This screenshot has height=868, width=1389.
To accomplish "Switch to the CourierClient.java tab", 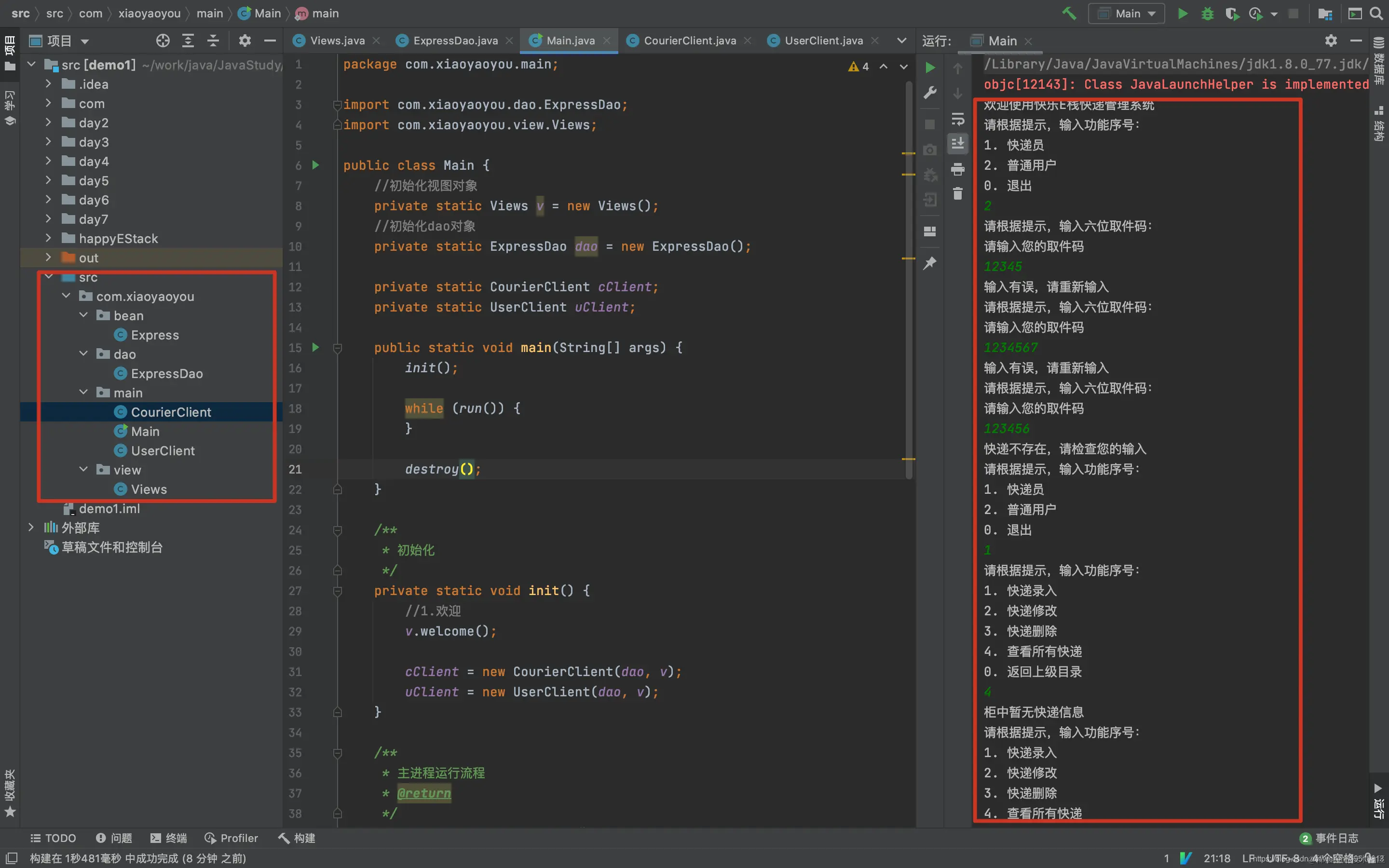I will click(689, 41).
